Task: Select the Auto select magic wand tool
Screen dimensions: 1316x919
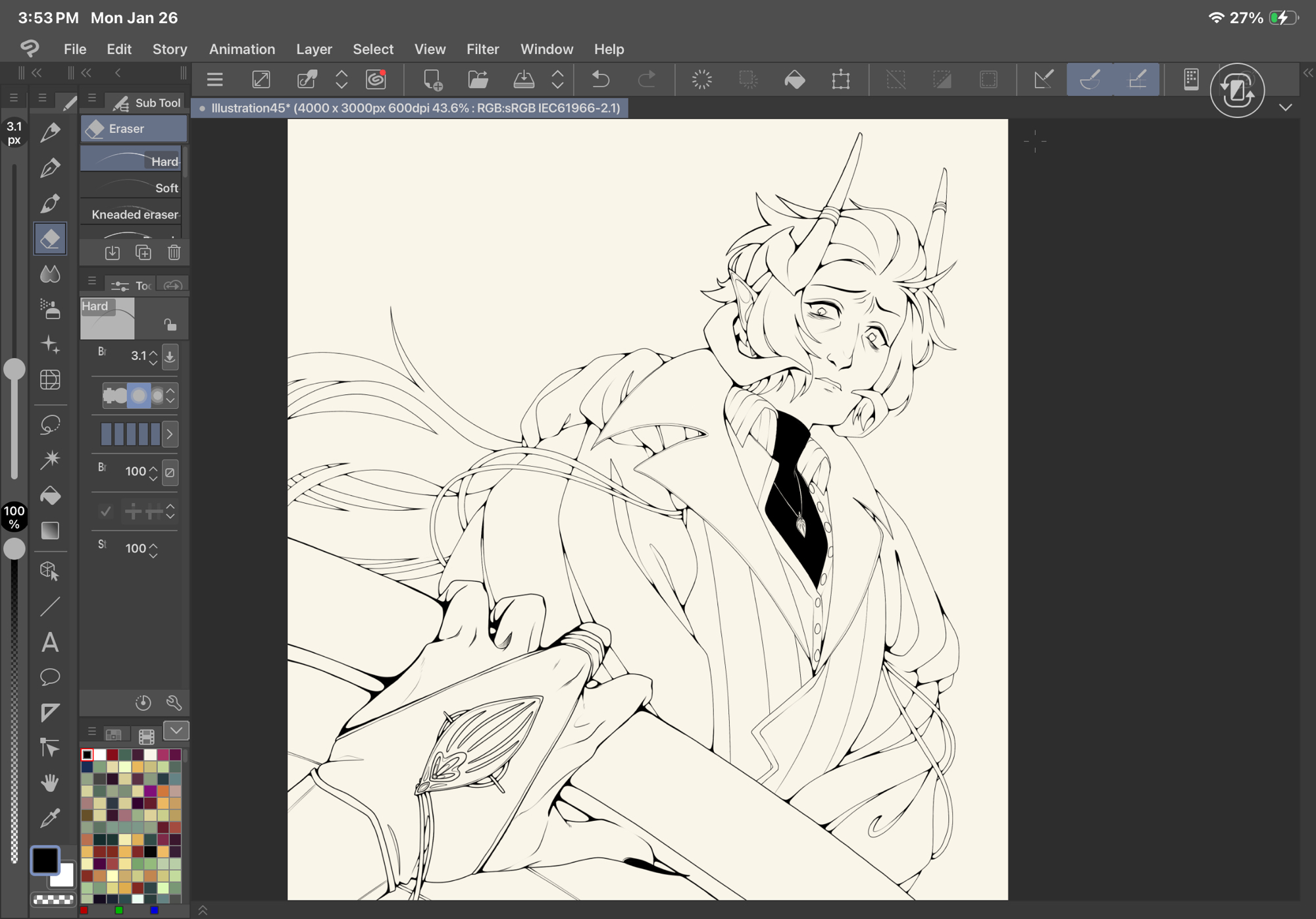Action: (50, 459)
